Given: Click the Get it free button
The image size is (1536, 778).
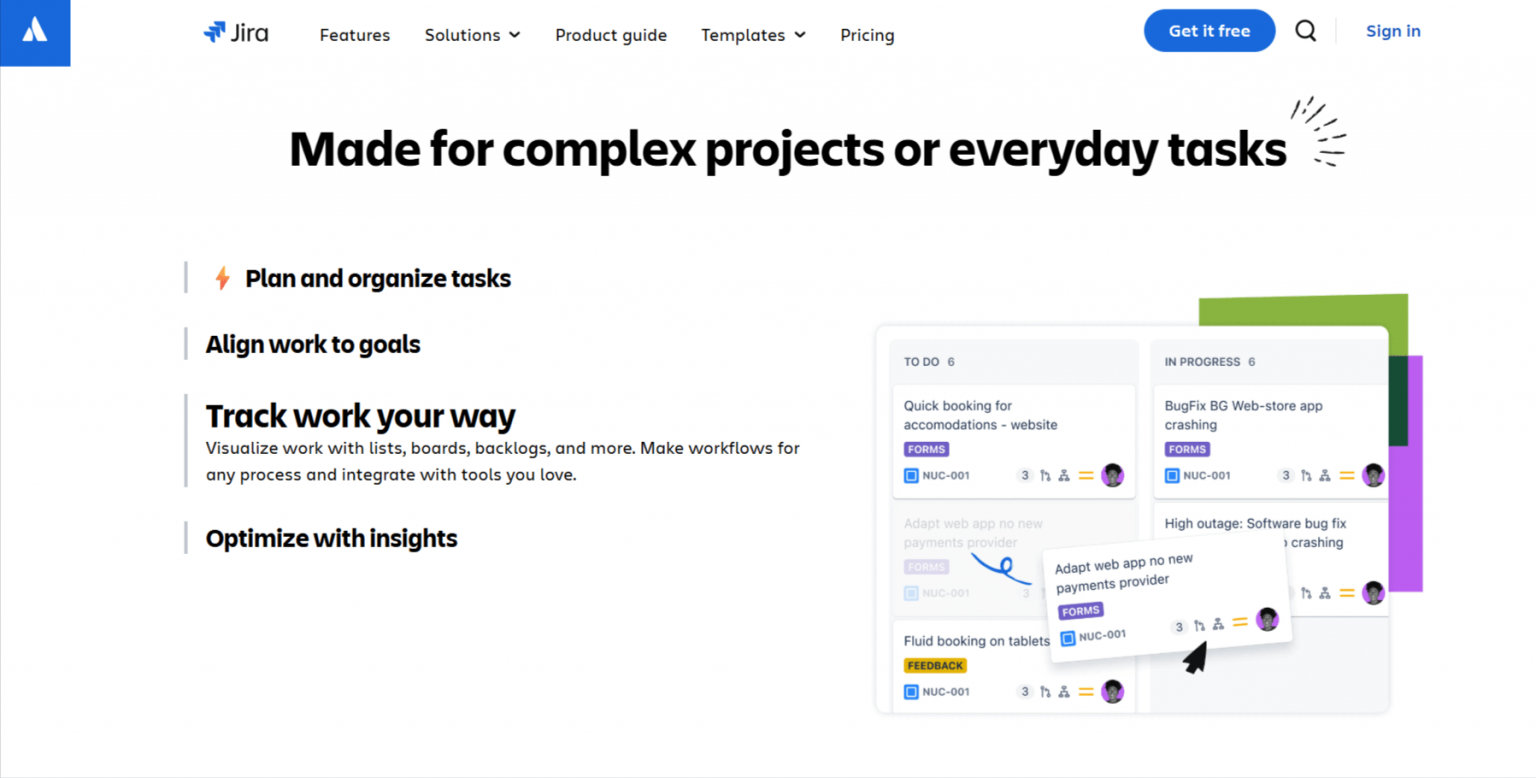Looking at the screenshot, I should [x=1209, y=30].
